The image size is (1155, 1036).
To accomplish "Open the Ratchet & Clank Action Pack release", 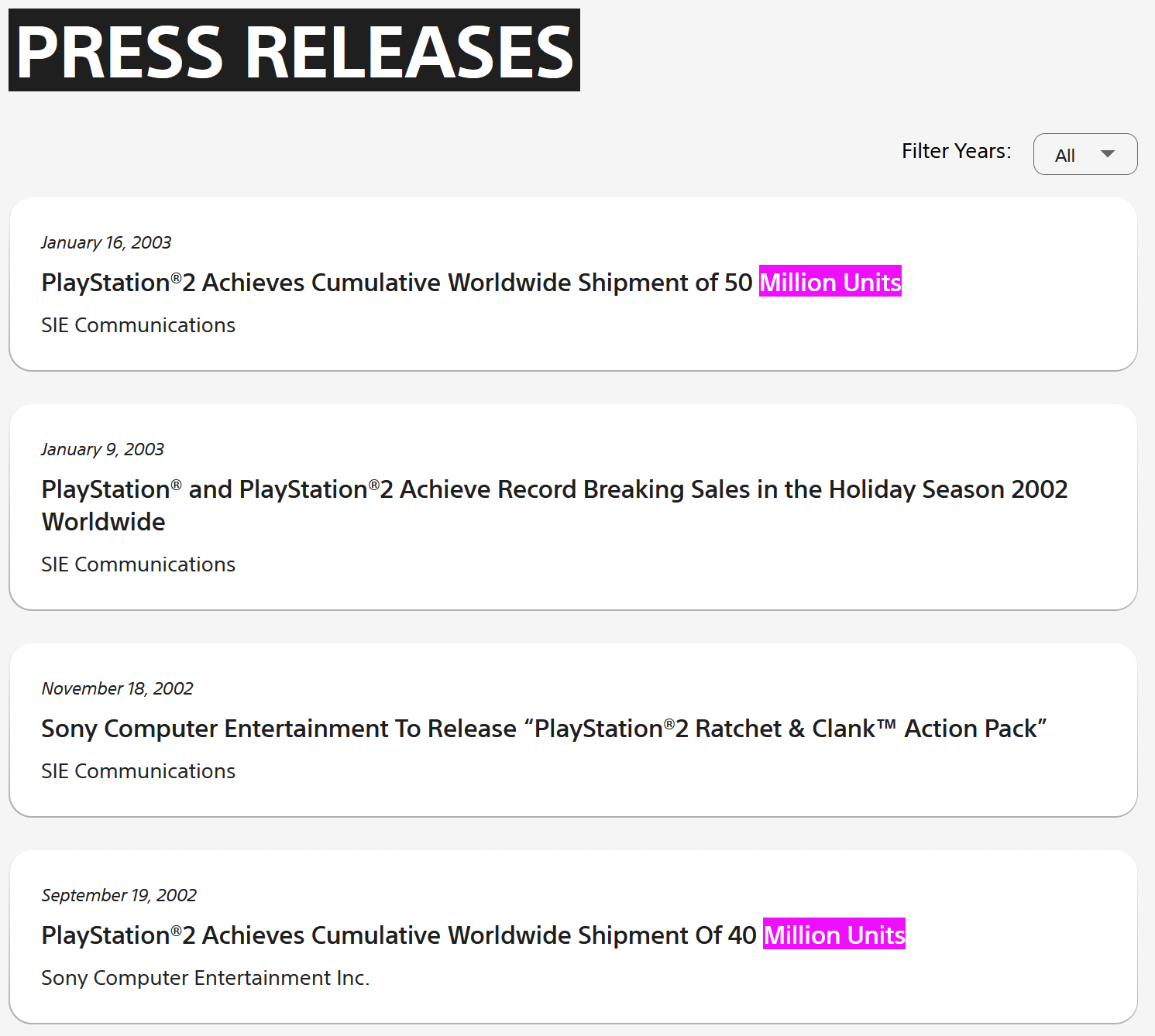I will click(x=544, y=729).
